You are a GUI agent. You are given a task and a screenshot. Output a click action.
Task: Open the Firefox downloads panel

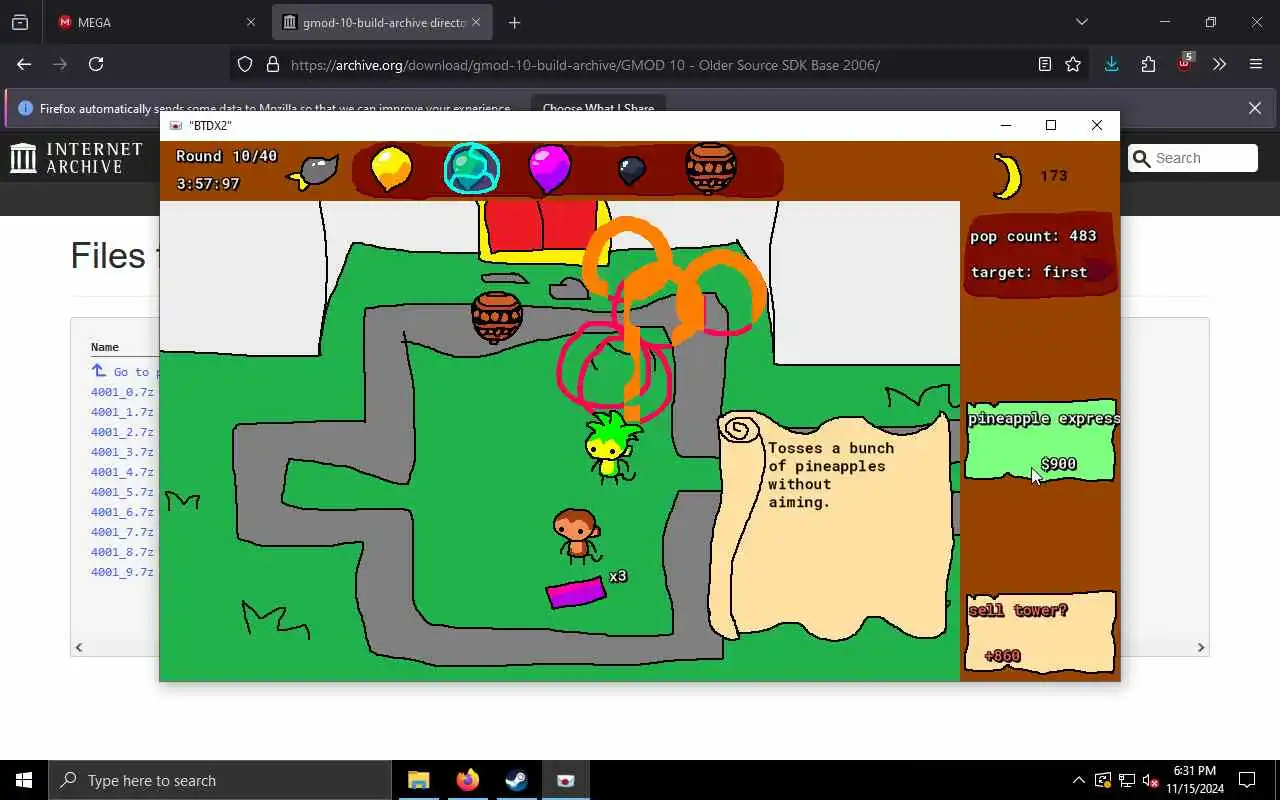click(x=1111, y=64)
